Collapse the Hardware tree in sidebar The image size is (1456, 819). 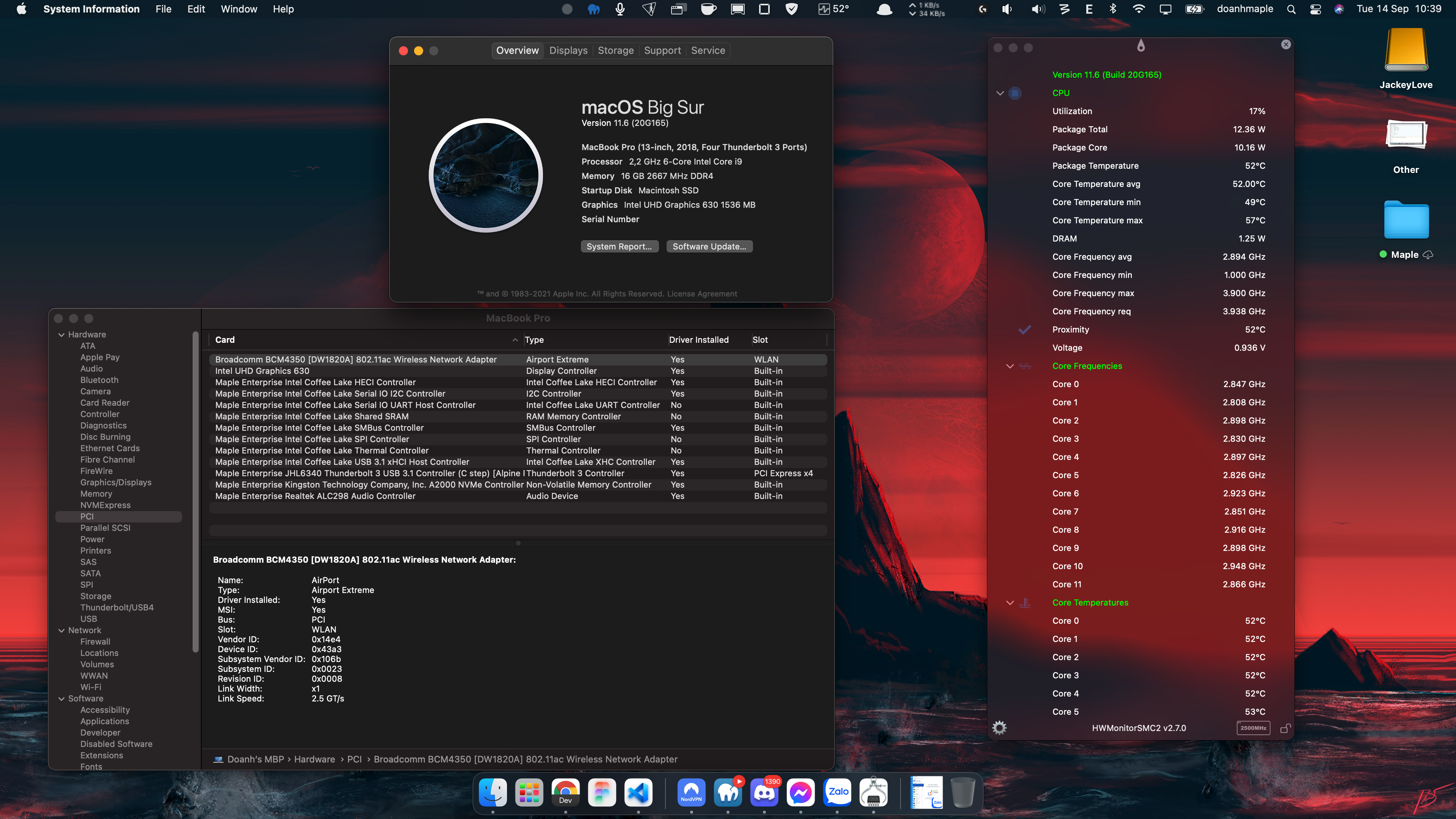click(x=61, y=334)
